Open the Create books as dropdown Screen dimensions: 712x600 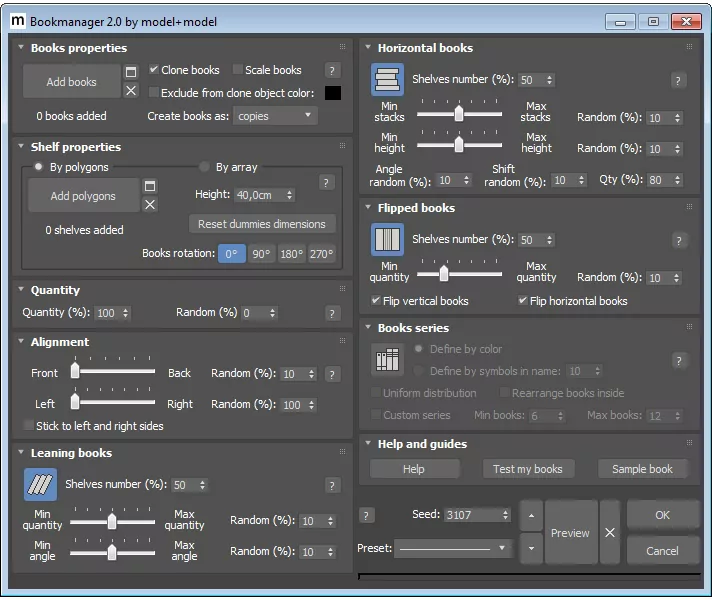(275, 116)
